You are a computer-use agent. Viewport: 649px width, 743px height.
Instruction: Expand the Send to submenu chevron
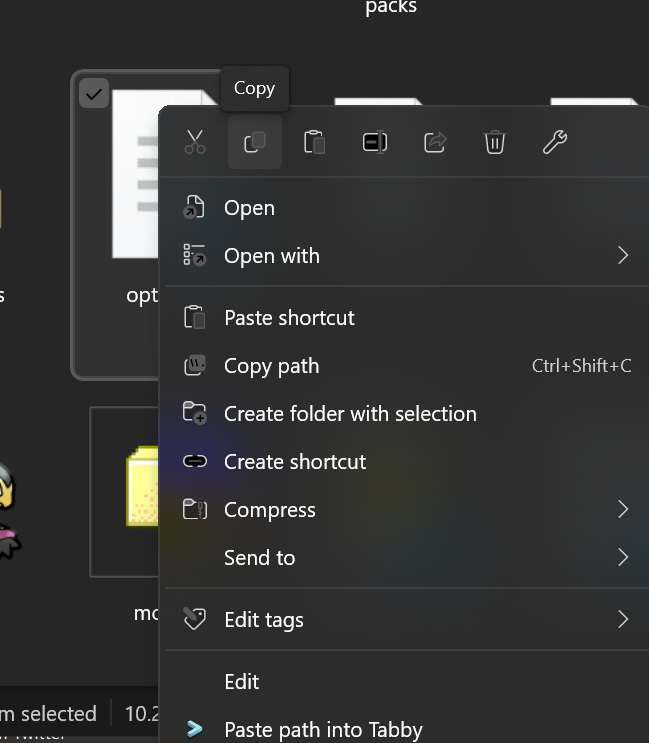click(x=622, y=558)
